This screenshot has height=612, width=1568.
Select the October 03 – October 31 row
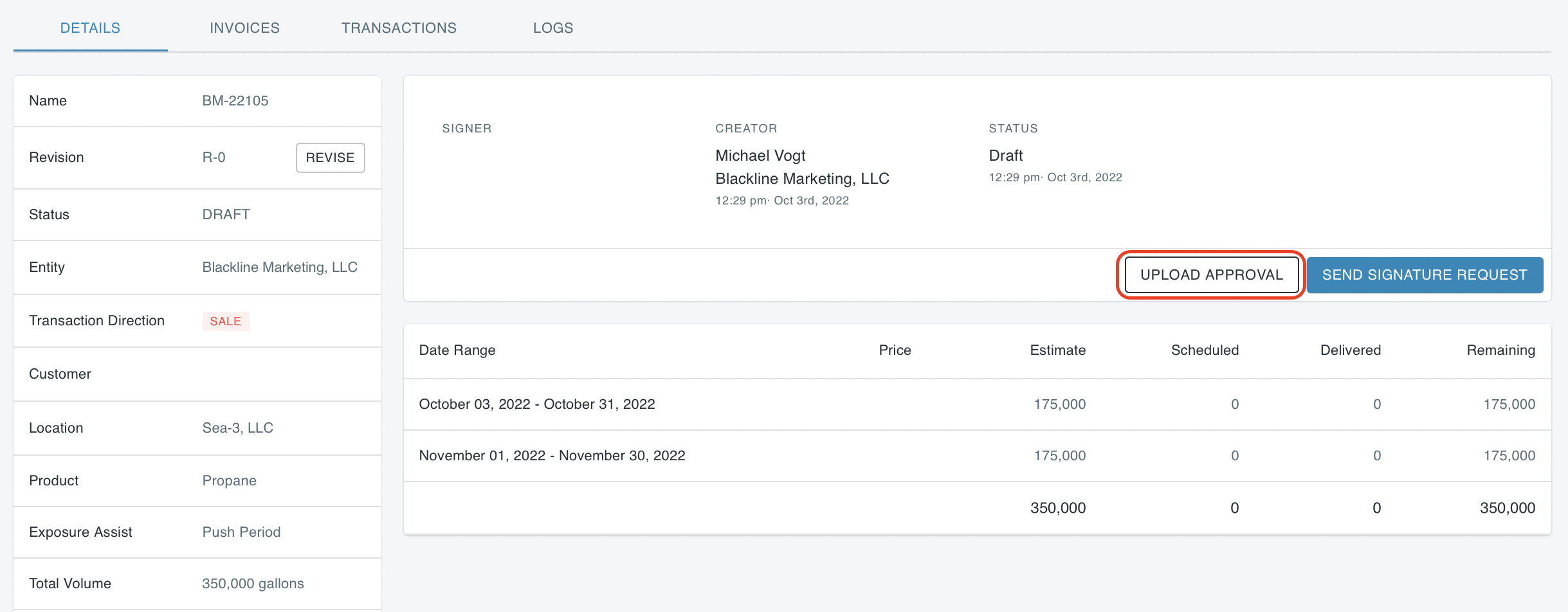[x=536, y=404]
